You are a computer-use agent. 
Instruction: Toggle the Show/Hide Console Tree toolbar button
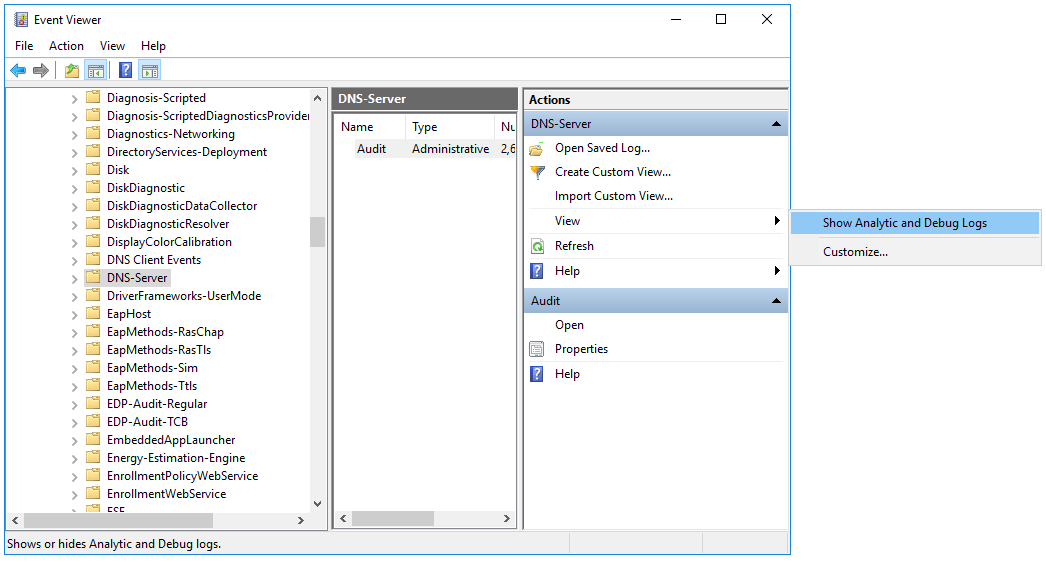[x=96, y=70]
